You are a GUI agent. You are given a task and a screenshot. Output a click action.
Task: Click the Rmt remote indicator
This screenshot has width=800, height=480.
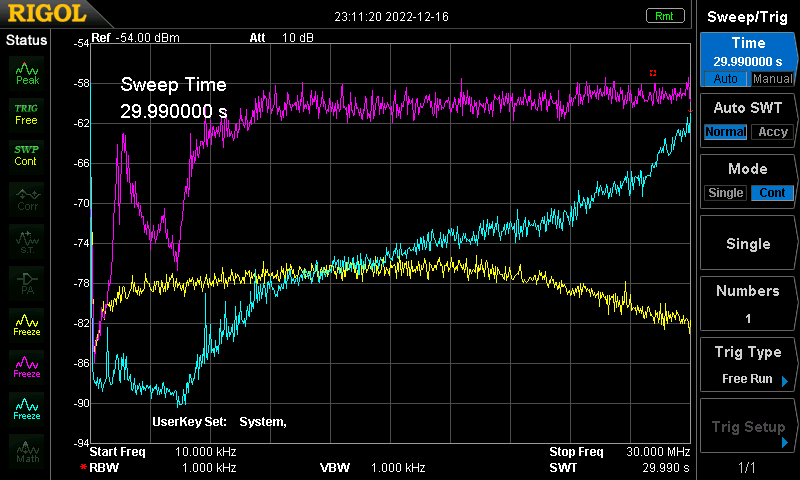664,16
